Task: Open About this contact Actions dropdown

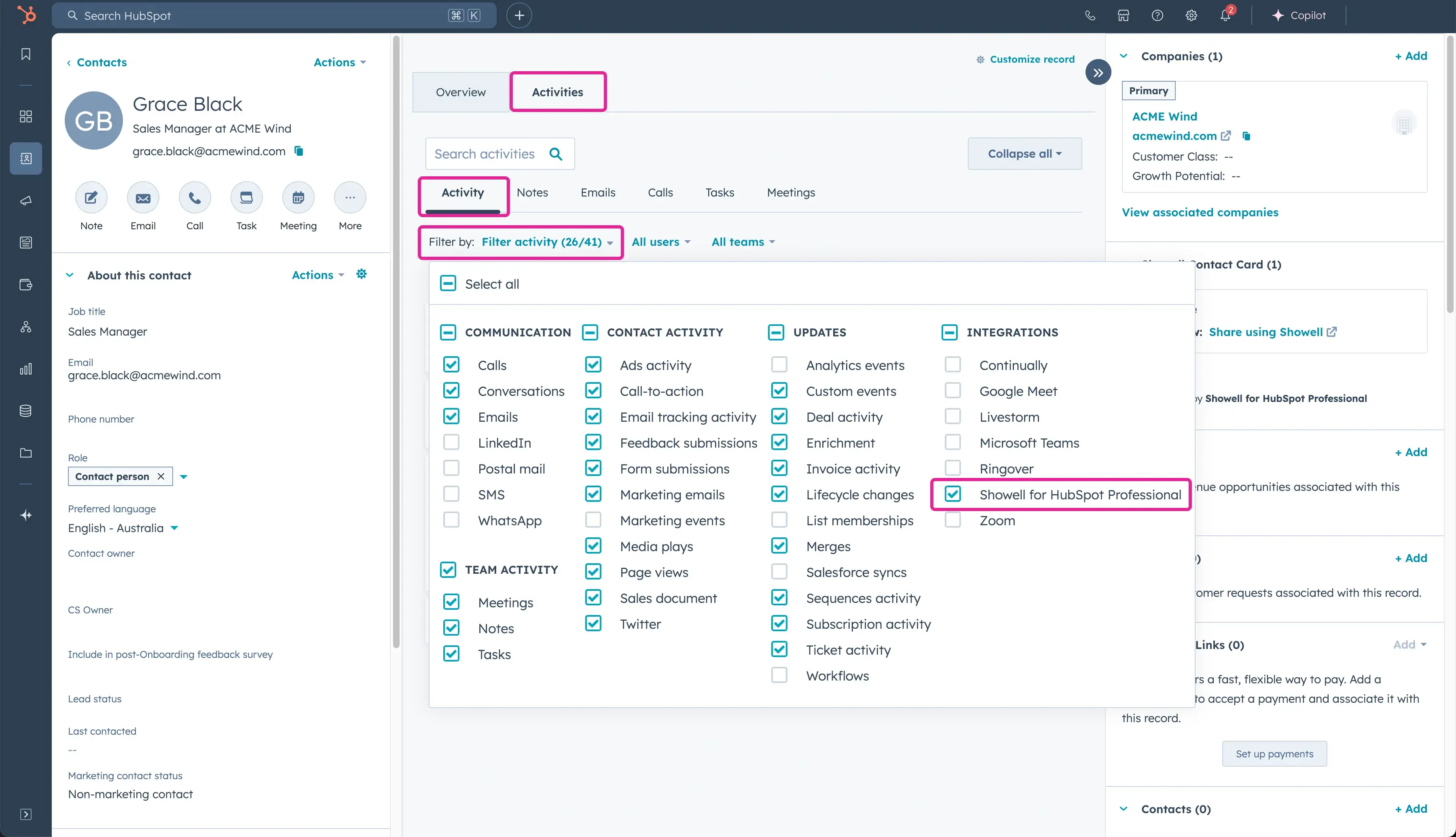Action: [x=317, y=275]
